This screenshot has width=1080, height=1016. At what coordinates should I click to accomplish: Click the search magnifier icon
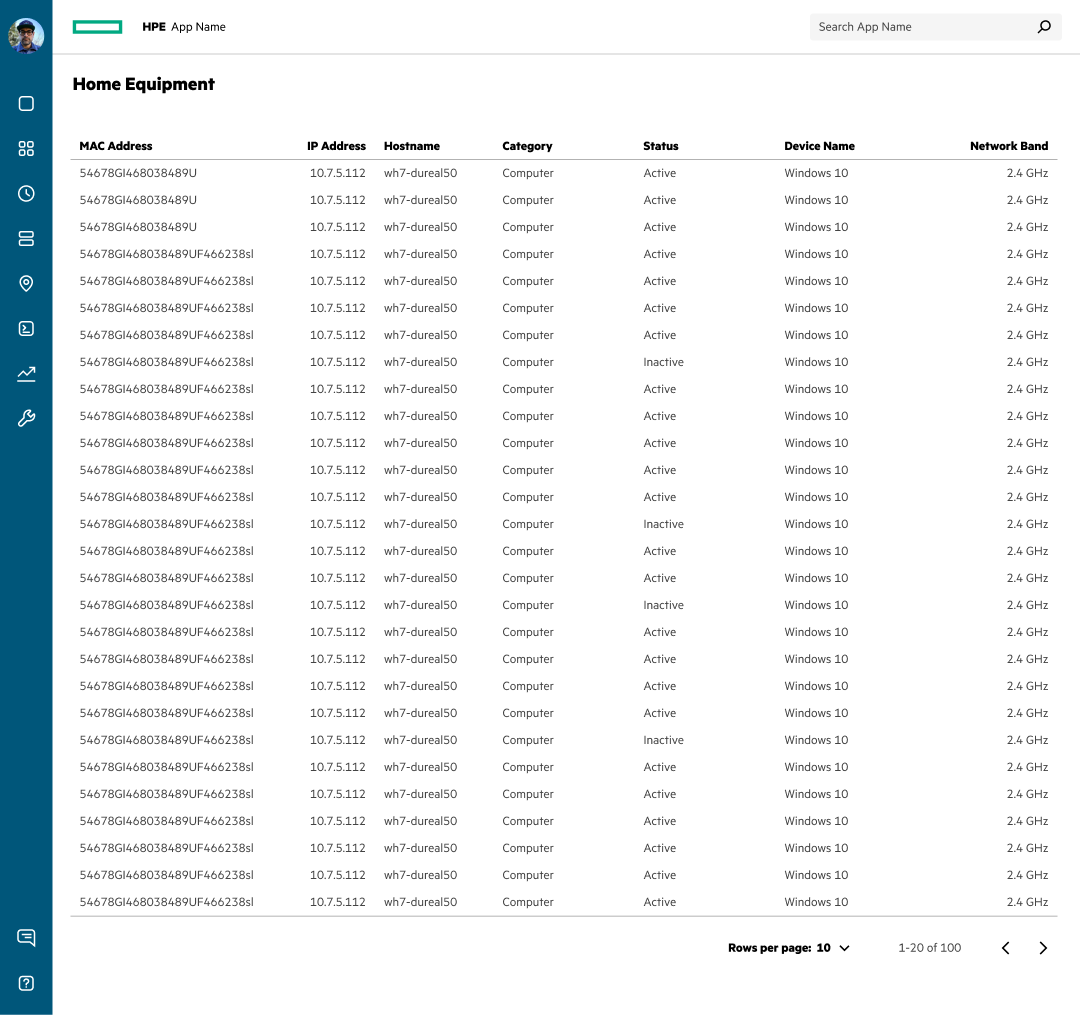(x=1044, y=27)
